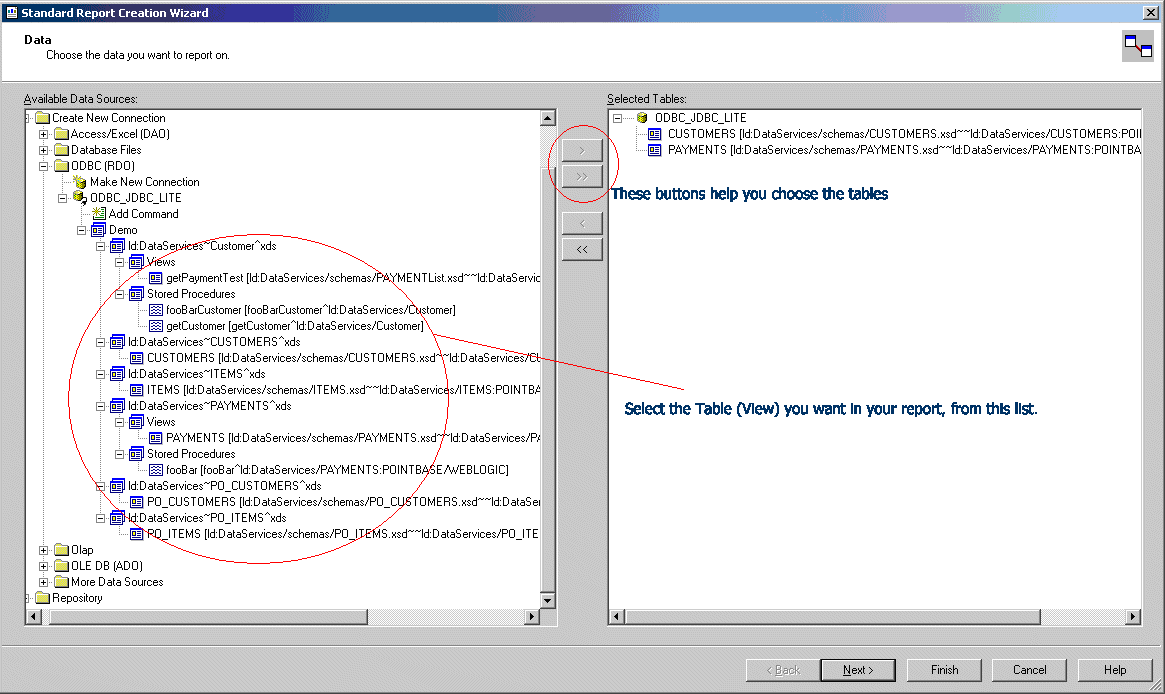This screenshot has width=1165, height=694.
Task: Click the More Data Sources folder icon
Action: click(x=62, y=582)
